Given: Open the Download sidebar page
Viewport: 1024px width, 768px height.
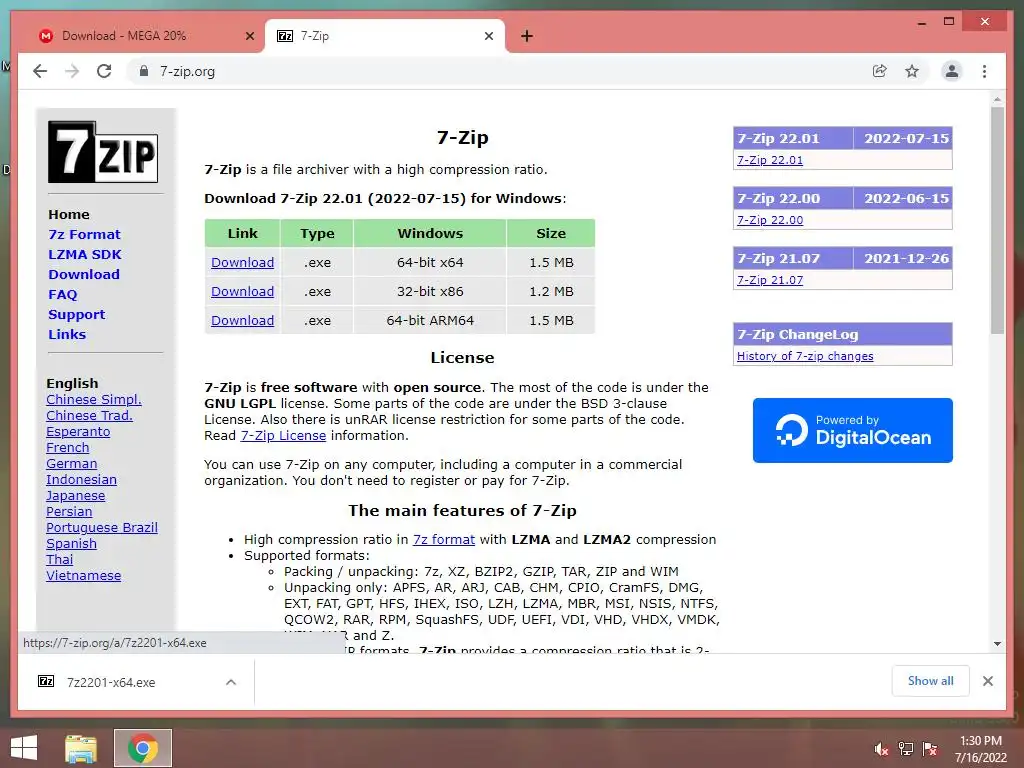Looking at the screenshot, I should coord(84,274).
